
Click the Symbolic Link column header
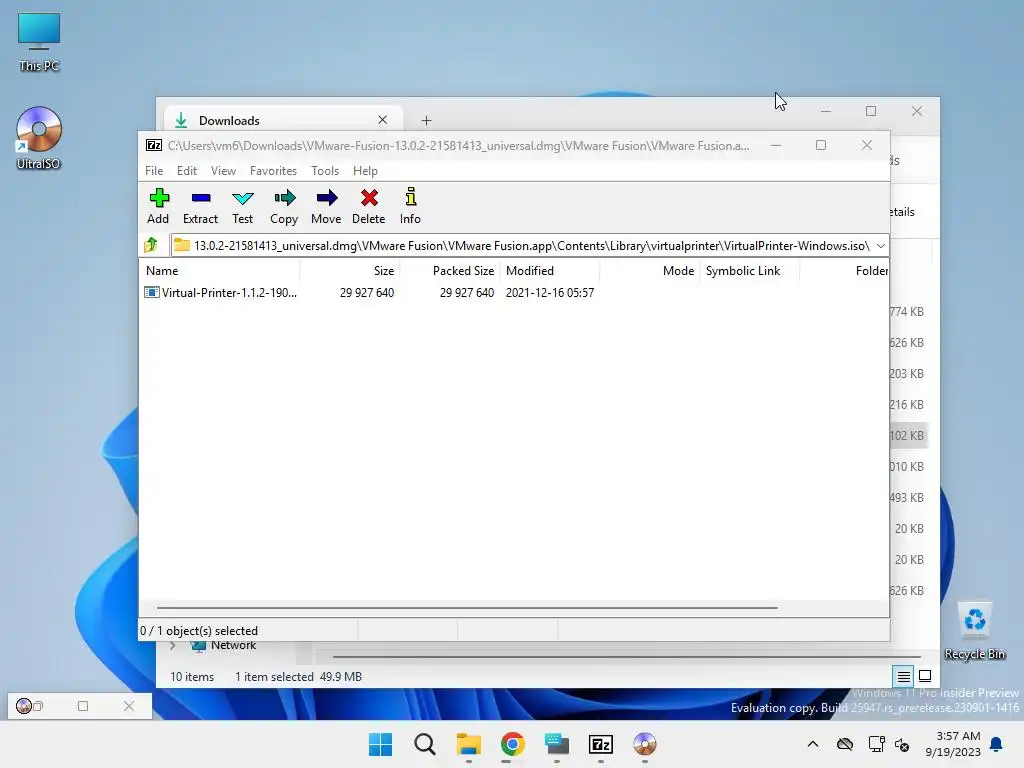(x=749, y=270)
